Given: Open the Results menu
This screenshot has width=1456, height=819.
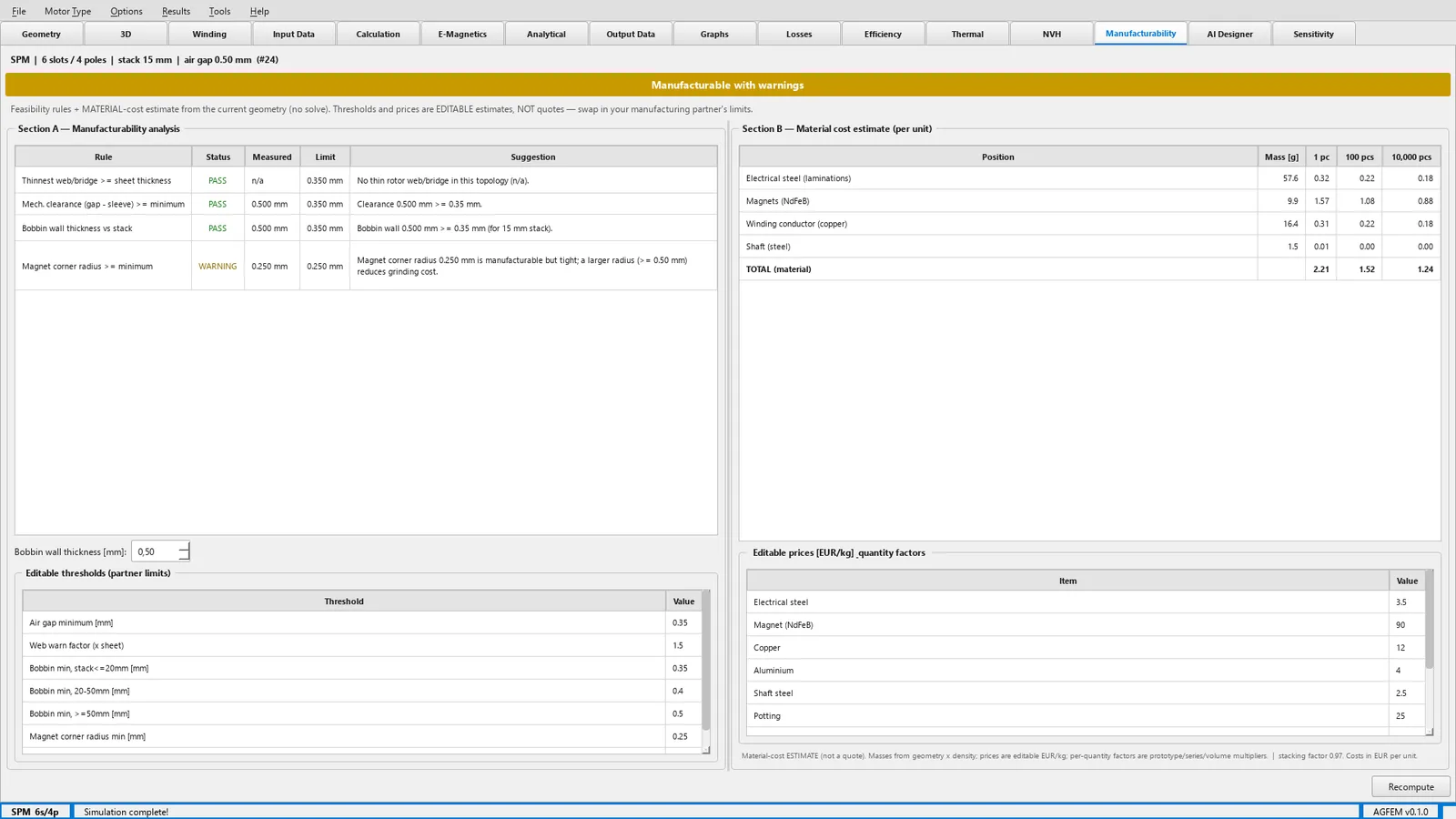Looking at the screenshot, I should pos(176,11).
